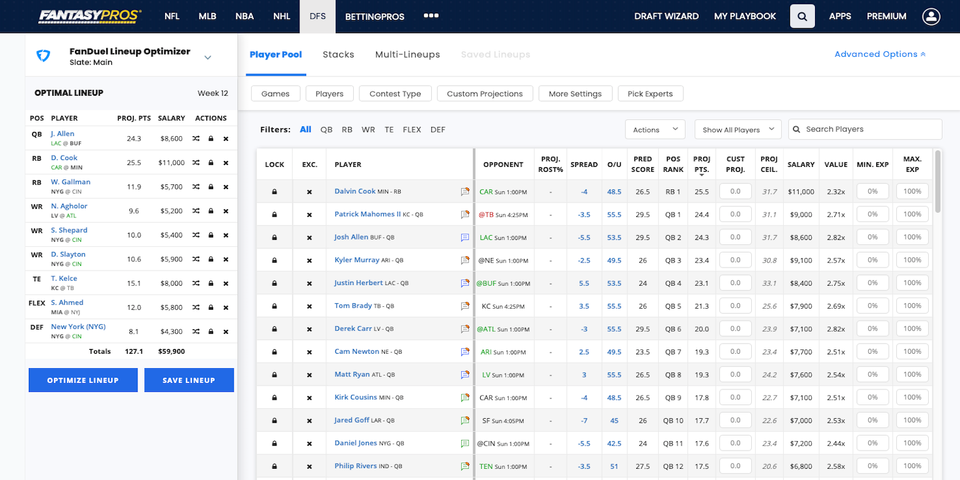
Task: Open the BettingPros menu
Action: click(x=375, y=17)
